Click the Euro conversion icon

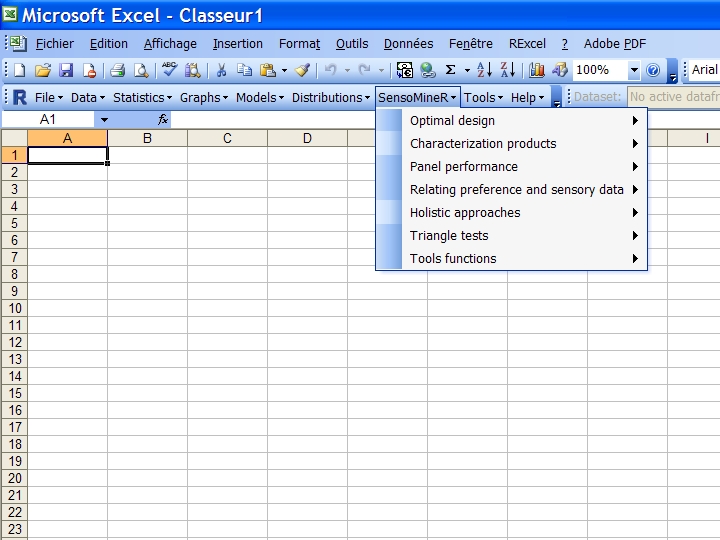(x=405, y=70)
